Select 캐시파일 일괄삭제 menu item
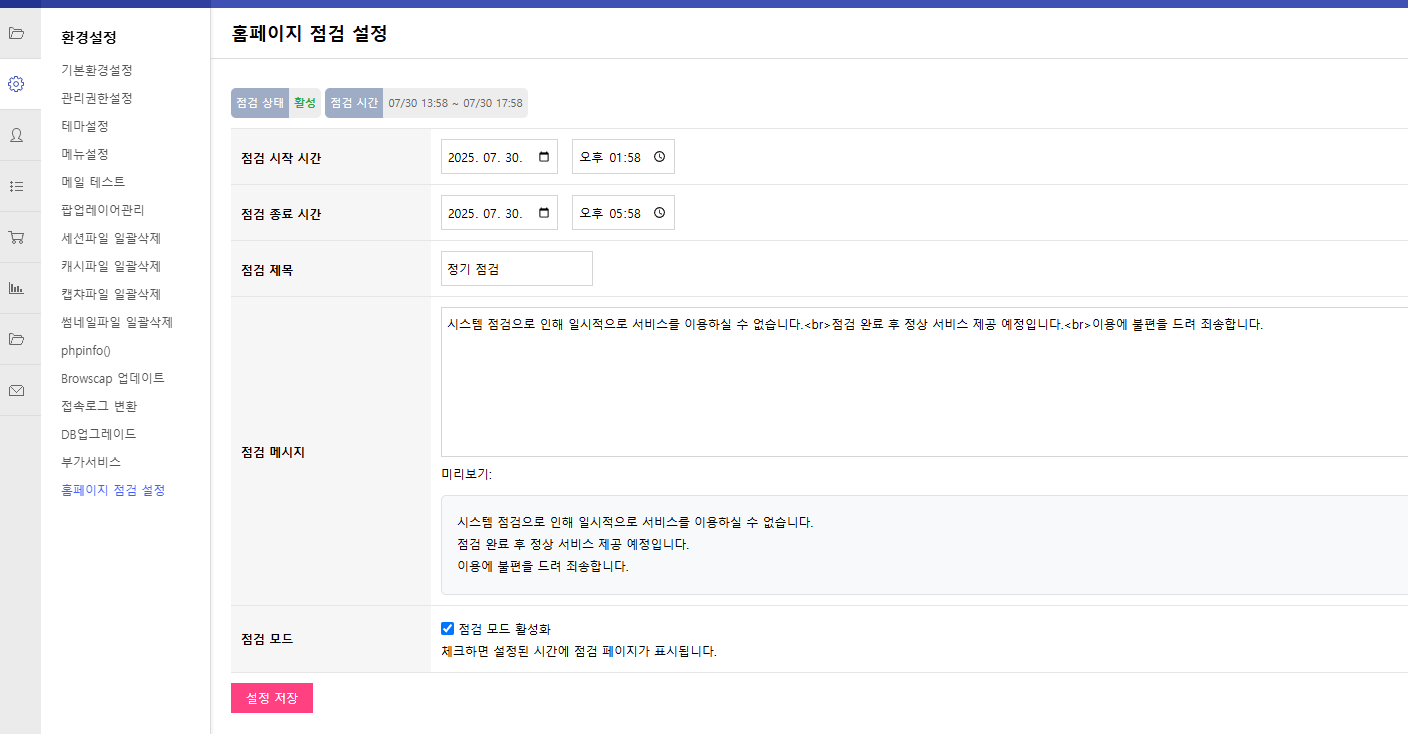The height and width of the screenshot is (734, 1408). click(111, 266)
